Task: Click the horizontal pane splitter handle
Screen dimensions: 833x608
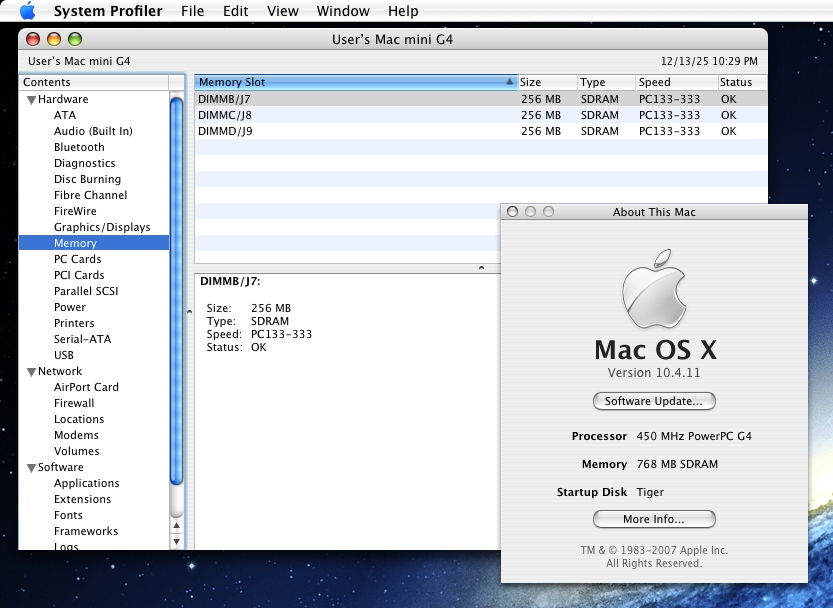Action: 480,268
